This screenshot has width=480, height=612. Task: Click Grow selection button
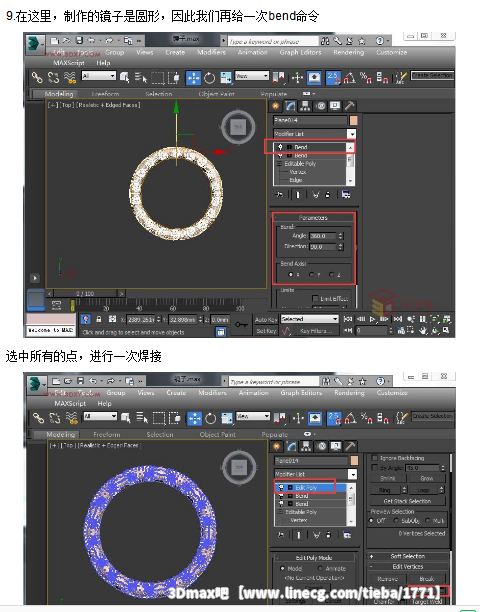(x=427, y=478)
